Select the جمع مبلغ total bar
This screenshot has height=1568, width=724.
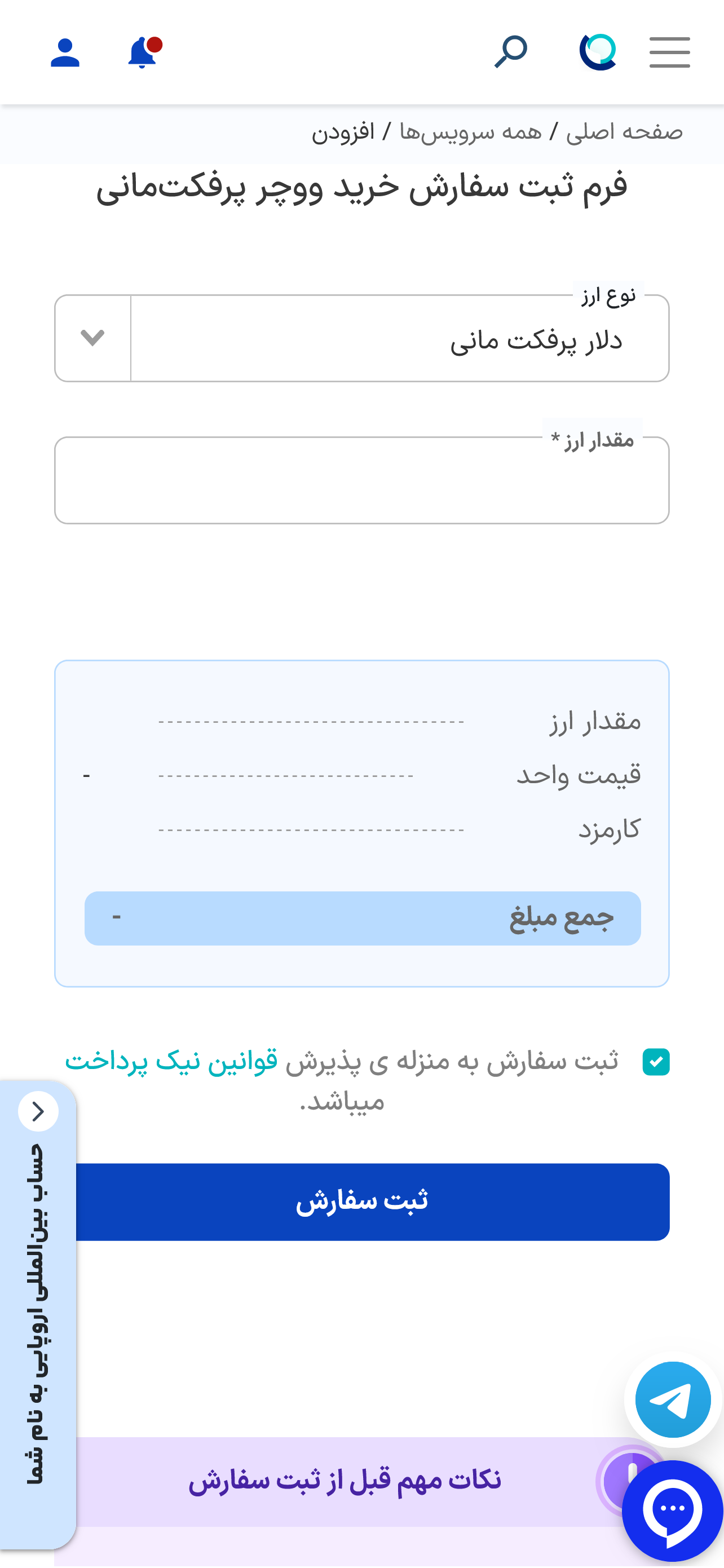click(x=363, y=918)
